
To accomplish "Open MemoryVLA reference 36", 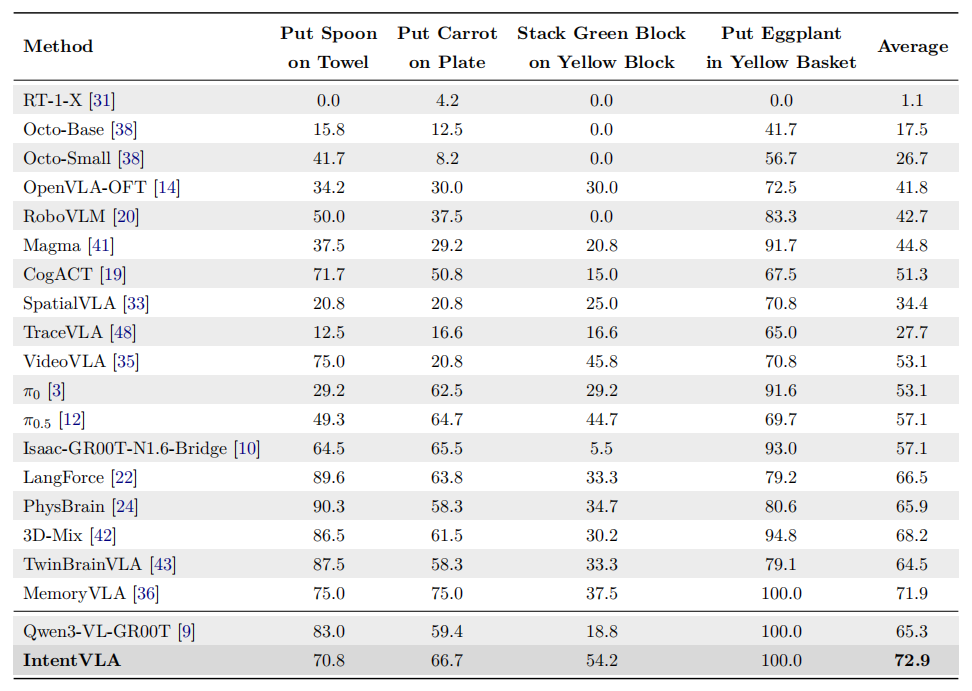I will pos(146,594).
